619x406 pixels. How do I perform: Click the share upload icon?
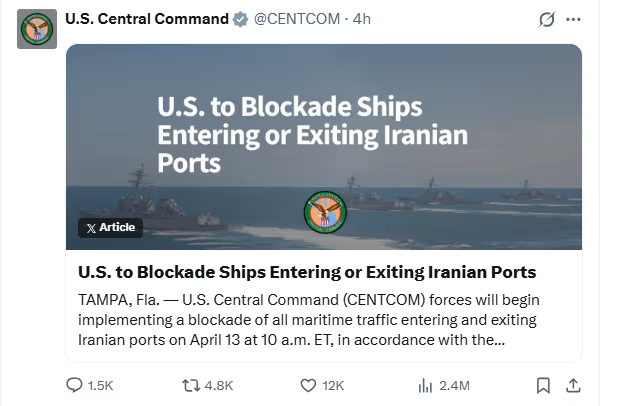(x=573, y=385)
